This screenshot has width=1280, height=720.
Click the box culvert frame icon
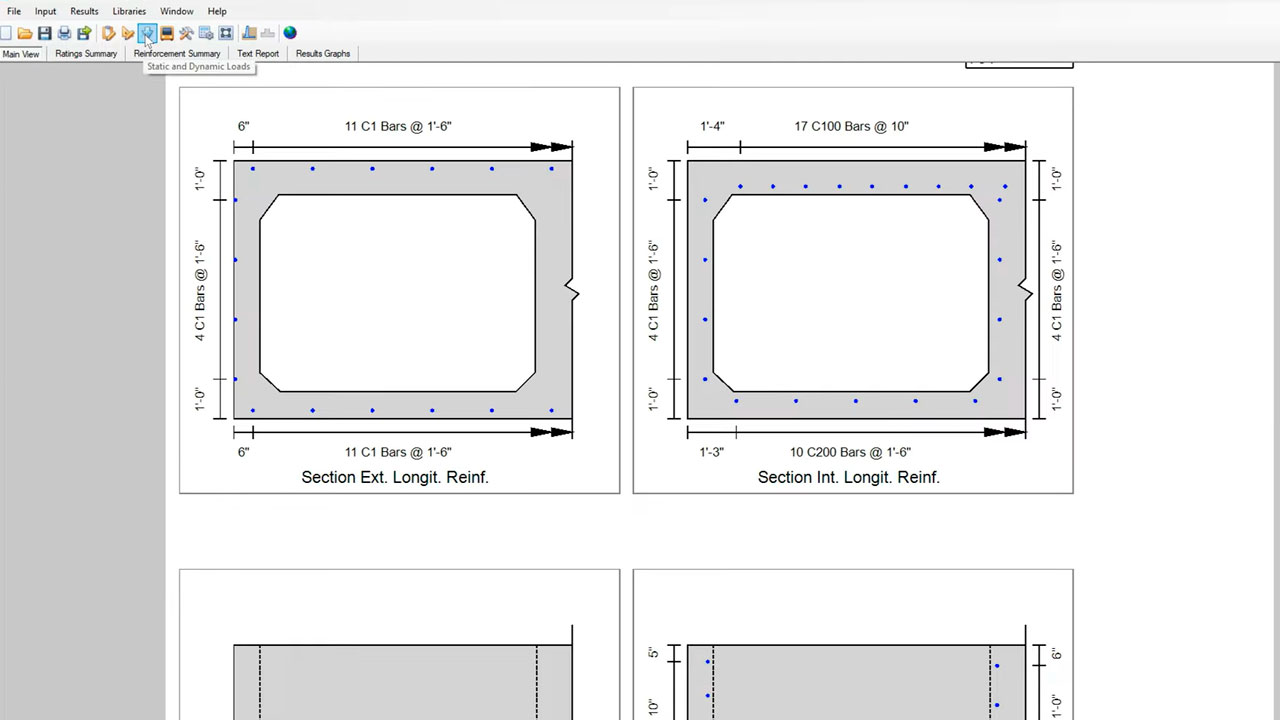[226, 33]
